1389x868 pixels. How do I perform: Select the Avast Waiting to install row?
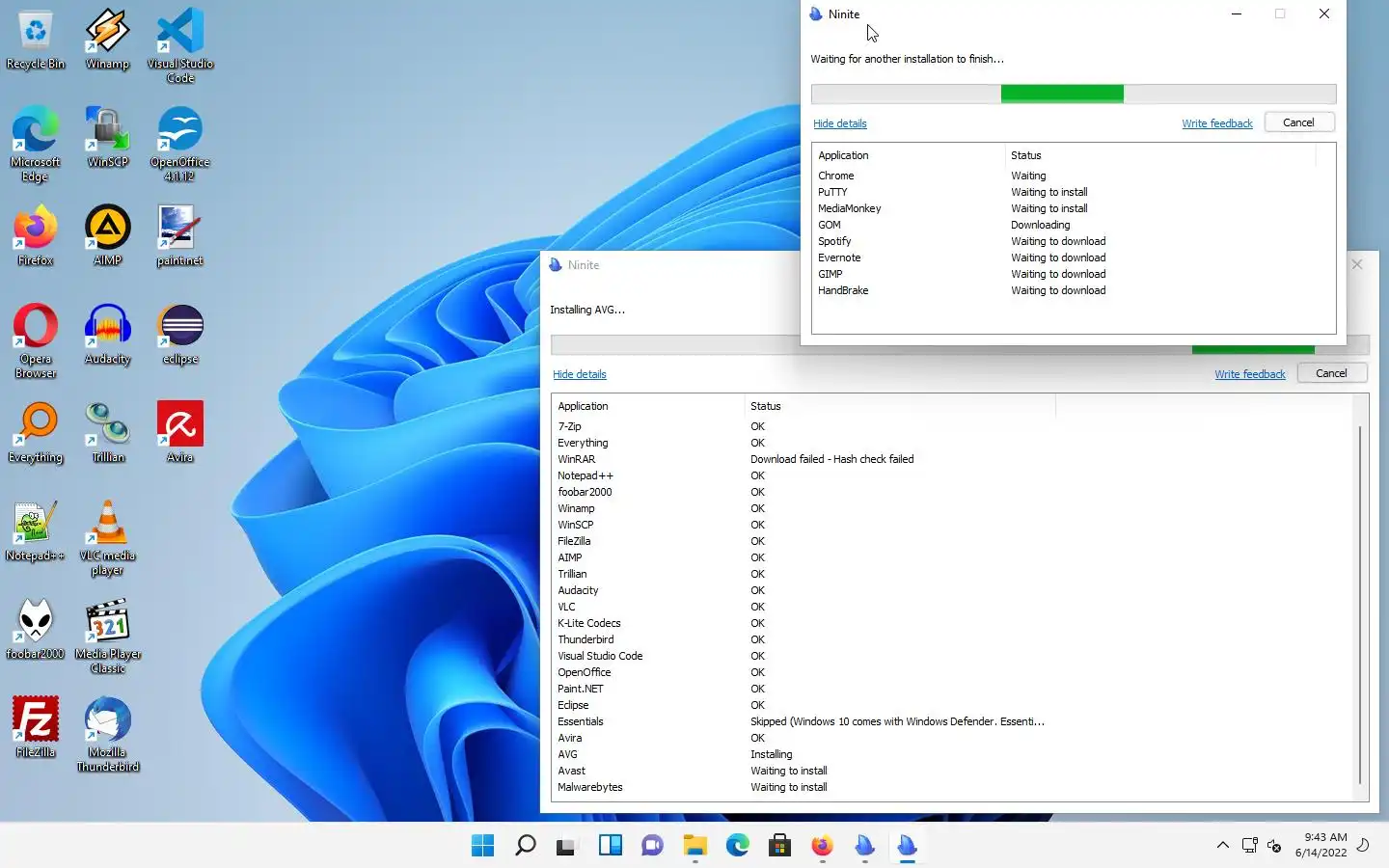(952, 771)
